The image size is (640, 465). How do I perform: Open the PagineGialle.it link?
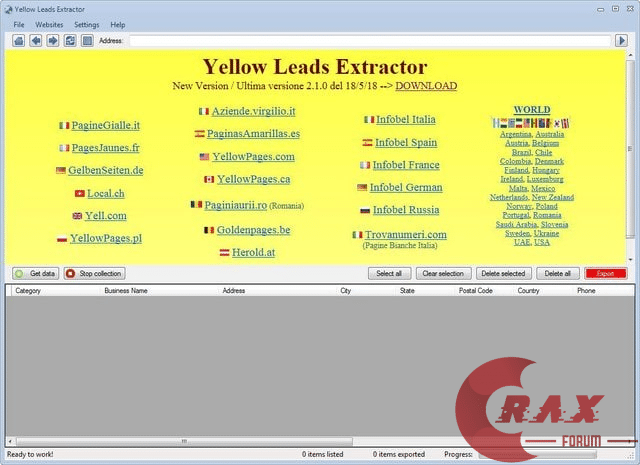pos(106,125)
